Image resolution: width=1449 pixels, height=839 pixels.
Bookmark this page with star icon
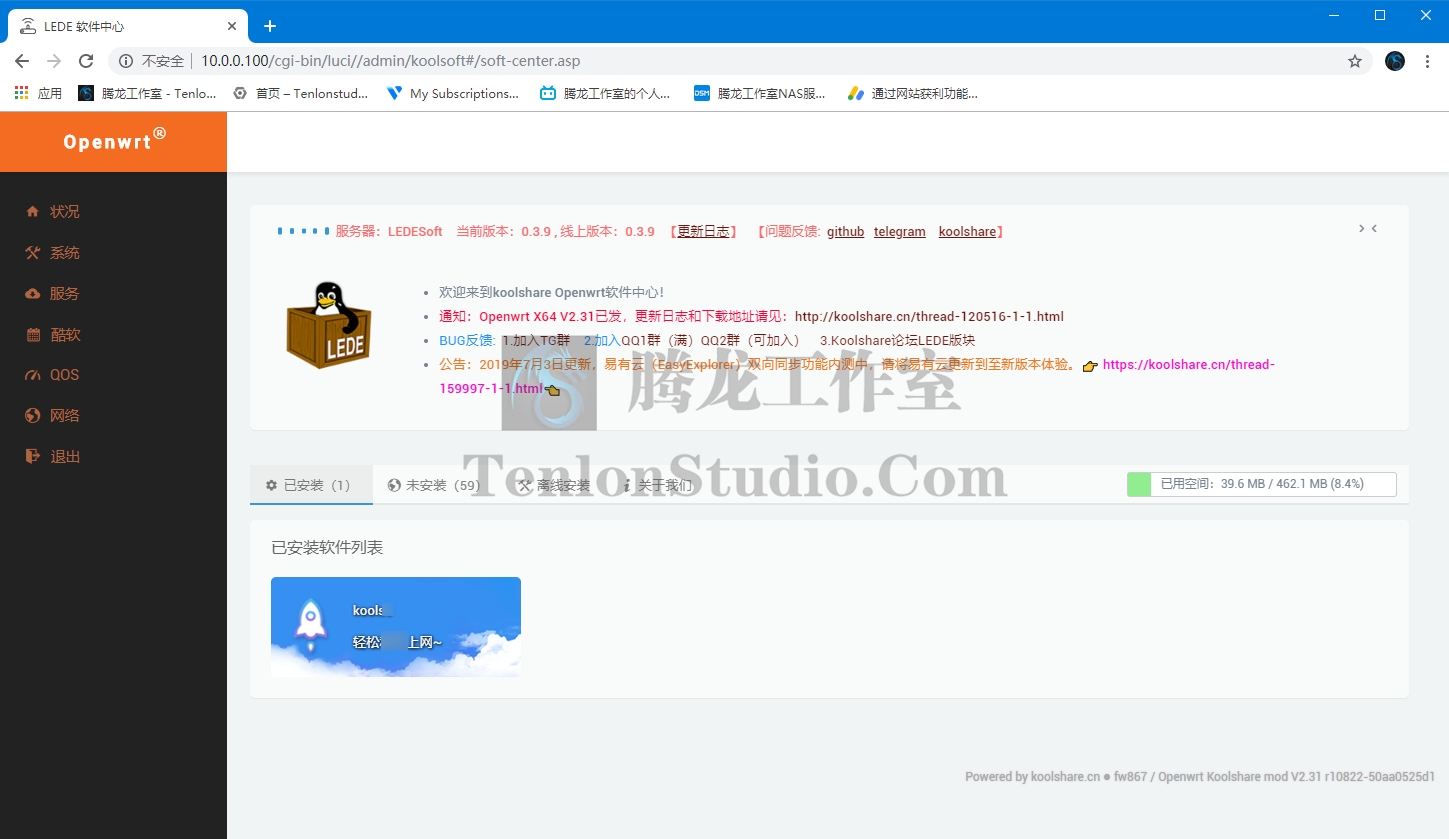pyautogui.click(x=1355, y=61)
